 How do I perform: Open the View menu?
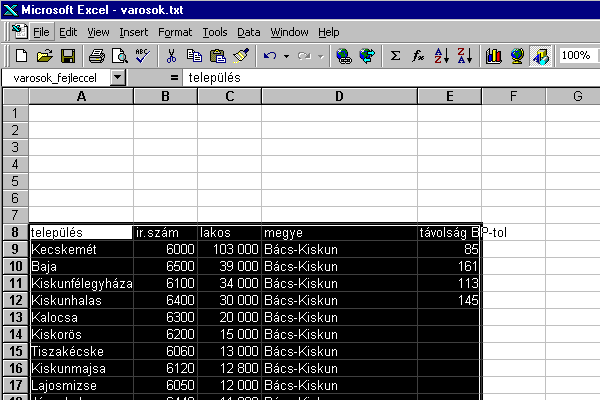(98, 32)
